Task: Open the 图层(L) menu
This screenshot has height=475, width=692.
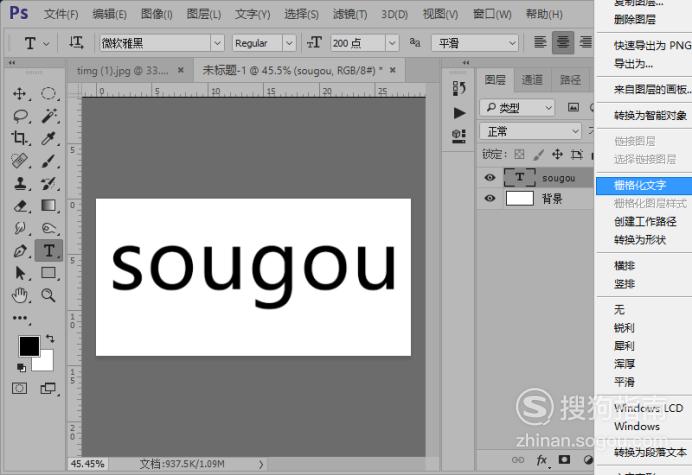Action: click(203, 14)
